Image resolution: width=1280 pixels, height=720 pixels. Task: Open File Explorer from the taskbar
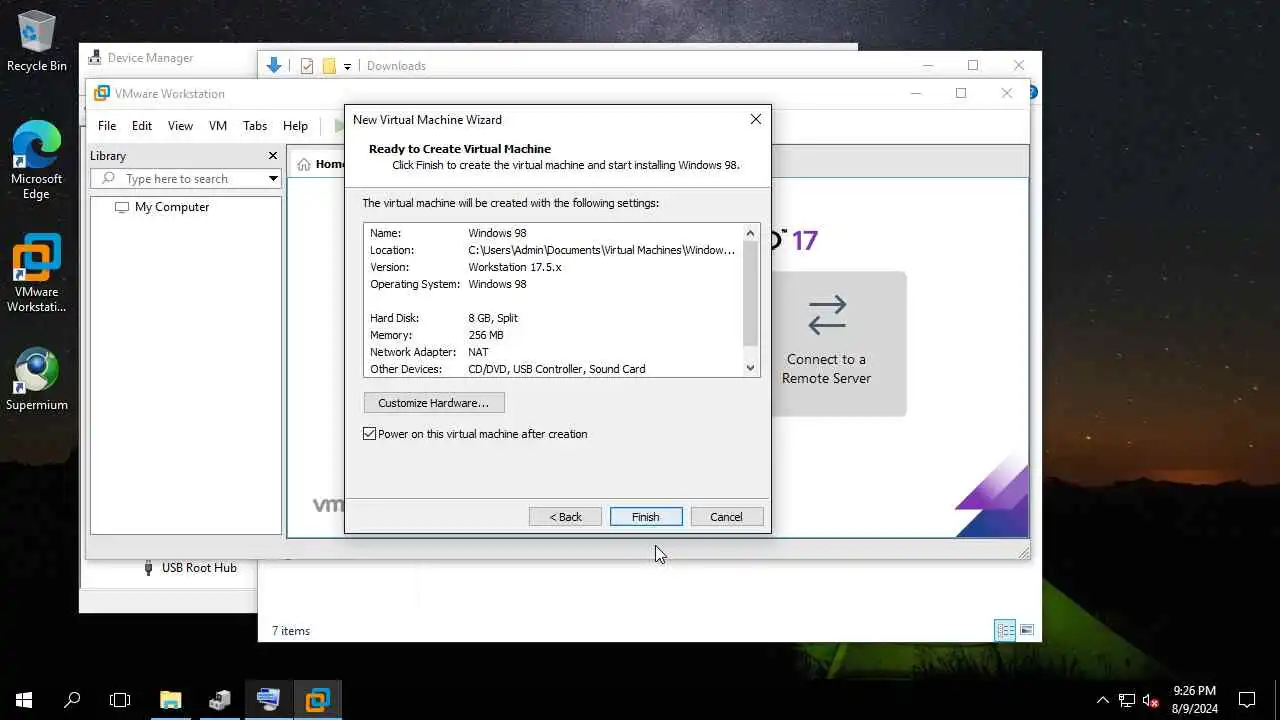coord(171,700)
